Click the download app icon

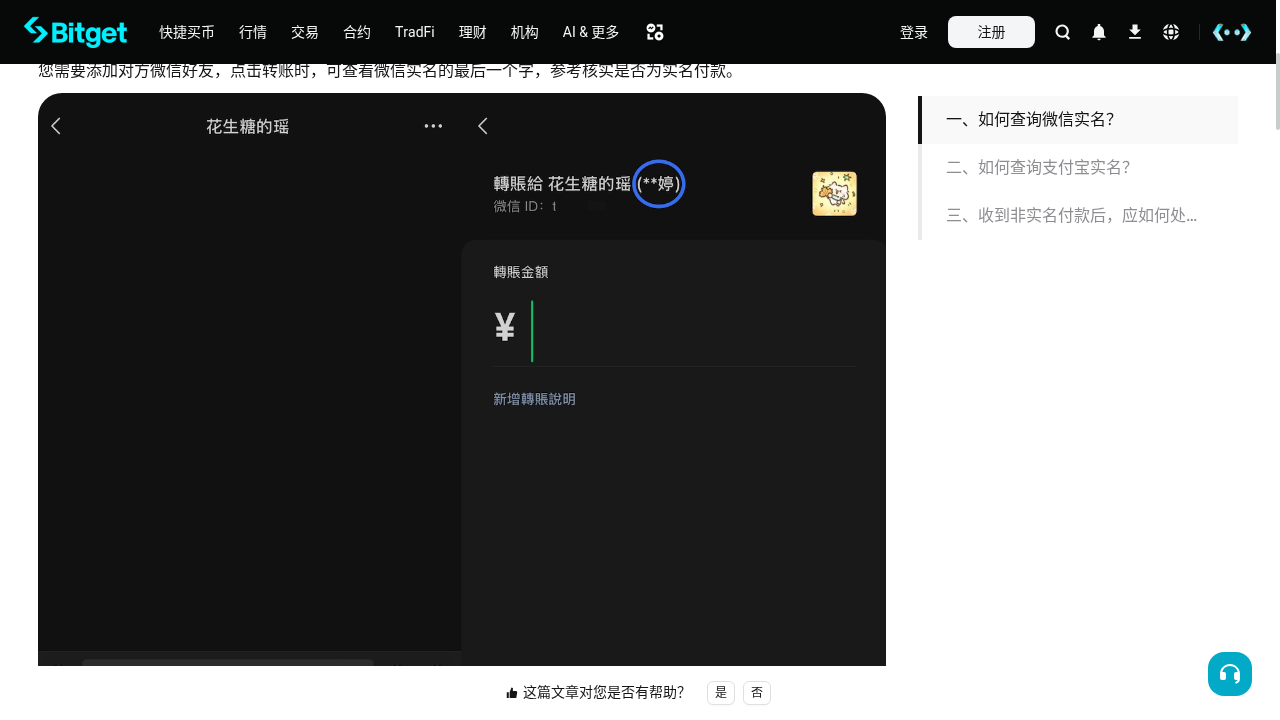(x=1135, y=32)
